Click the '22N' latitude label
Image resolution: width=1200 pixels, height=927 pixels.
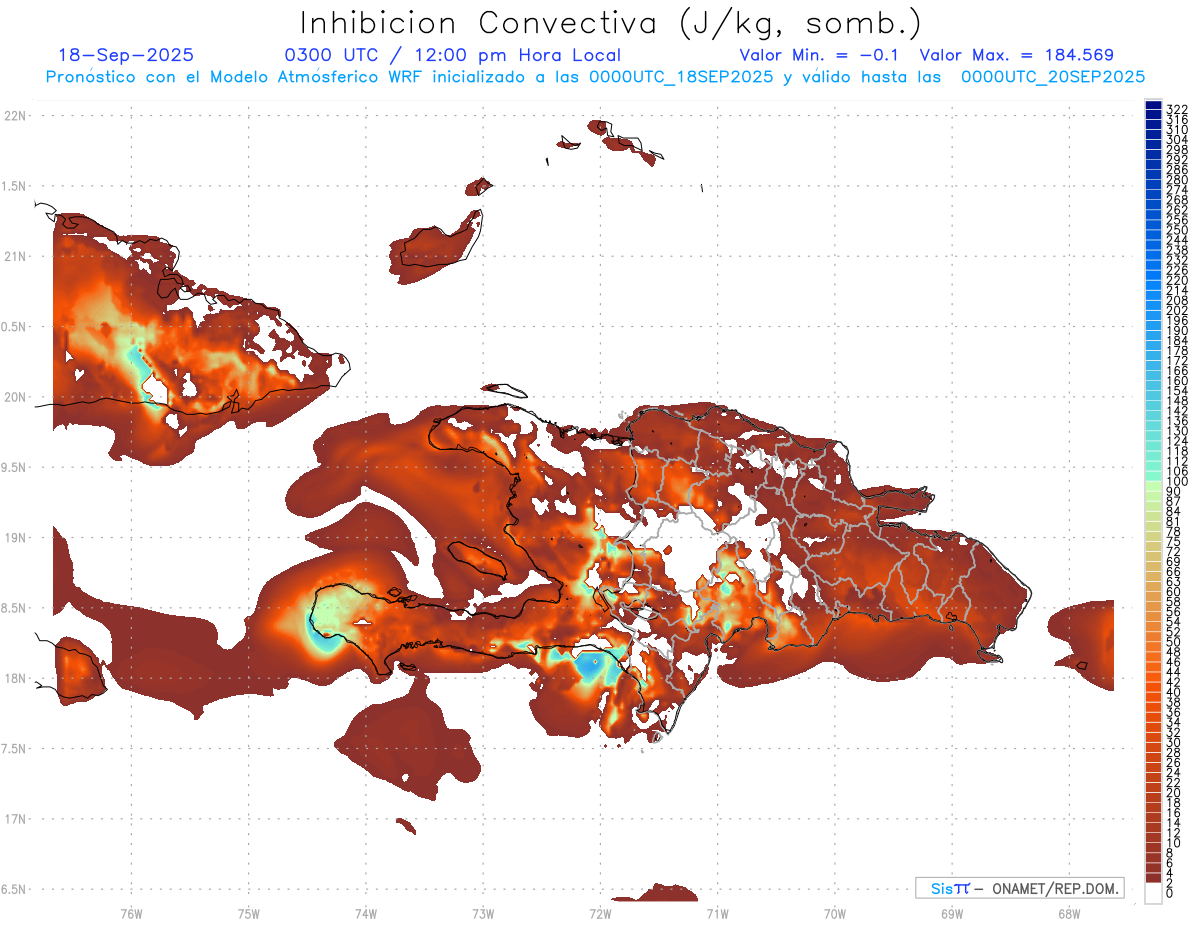click(14, 115)
